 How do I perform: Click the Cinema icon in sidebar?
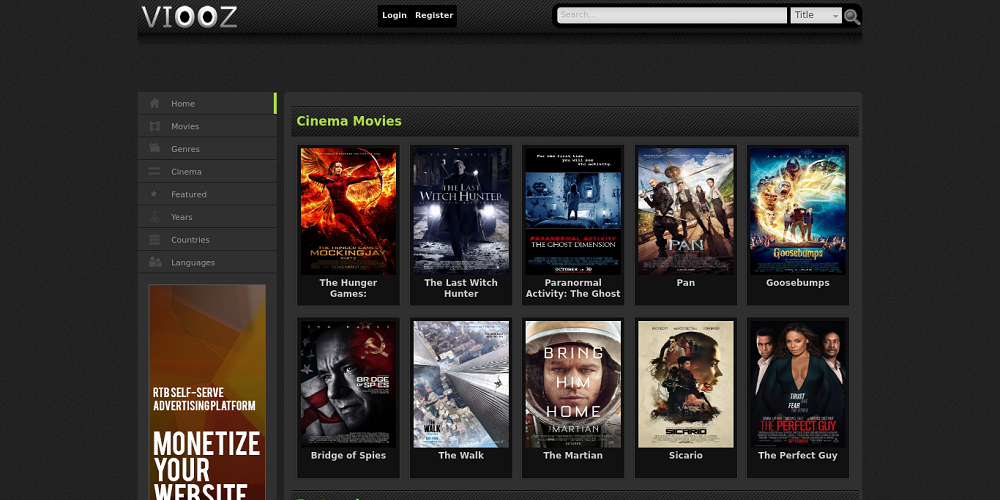click(154, 172)
